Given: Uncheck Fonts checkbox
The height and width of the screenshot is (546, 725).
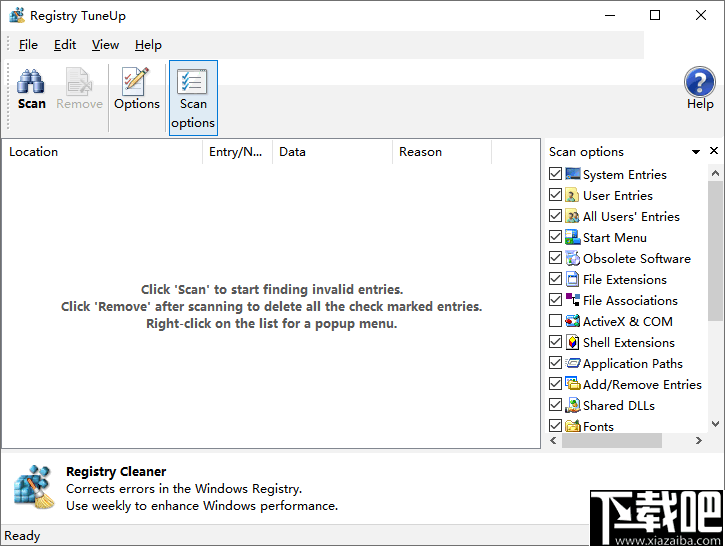Looking at the screenshot, I should [x=555, y=425].
